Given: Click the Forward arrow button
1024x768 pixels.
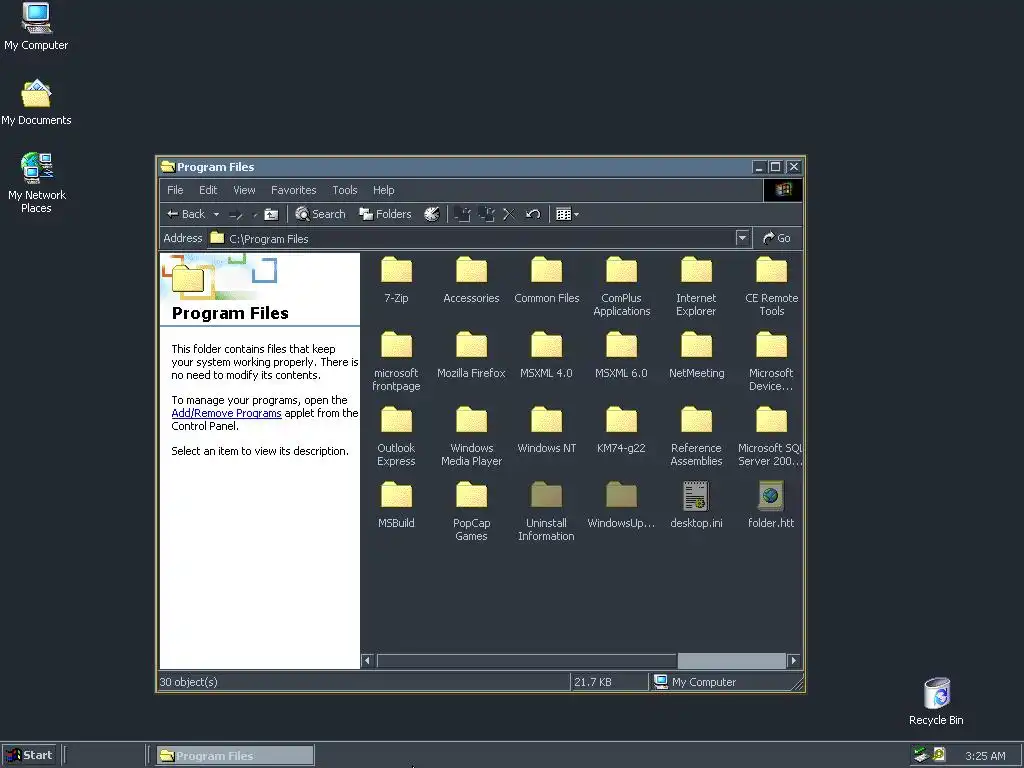Looking at the screenshot, I should (x=236, y=214).
